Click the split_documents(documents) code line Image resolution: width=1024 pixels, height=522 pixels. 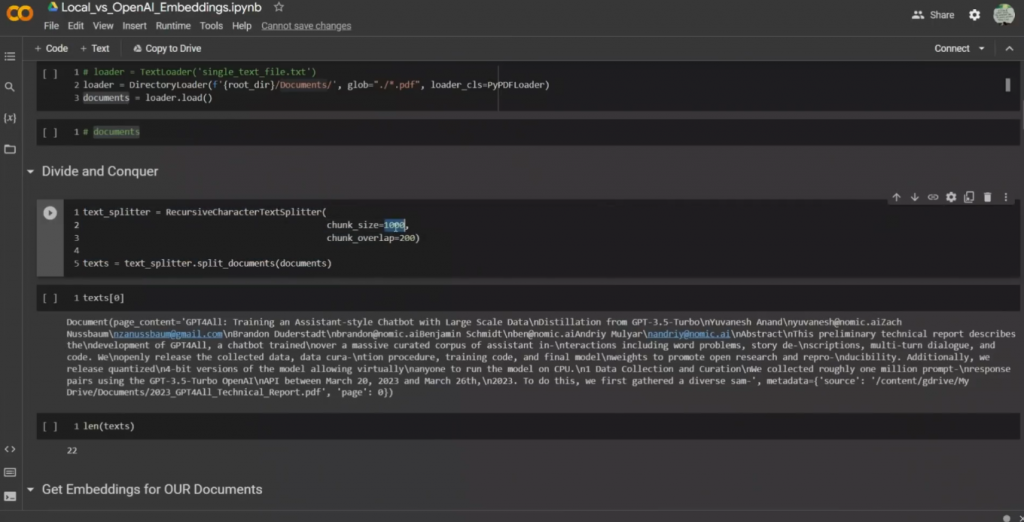coord(207,264)
